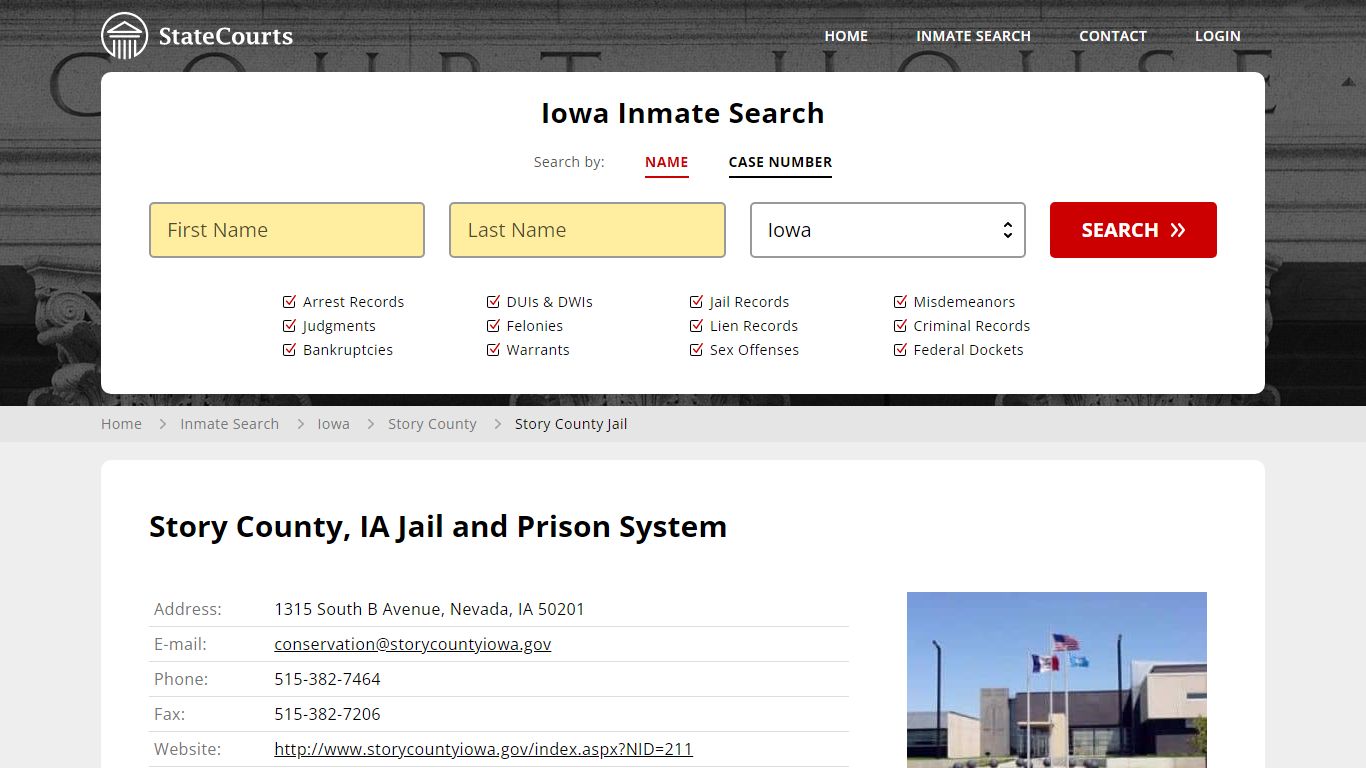This screenshot has width=1366, height=768.
Task: Focus the First Name input field
Action: pyautogui.click(x=287, y=230)
